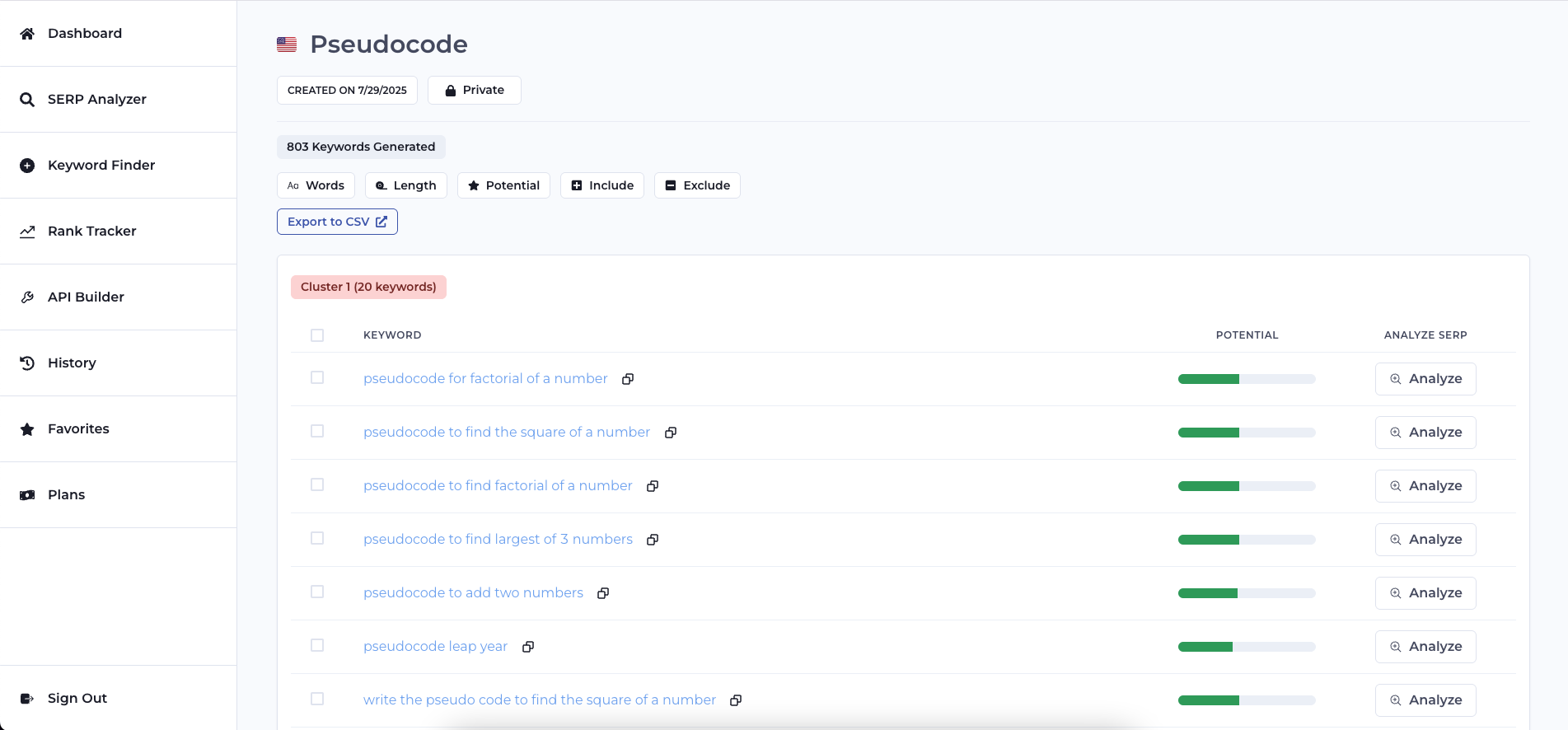Open Keyword Finder from sidebar
This screenshot has width=1568, height=730.
coord(118,166)
